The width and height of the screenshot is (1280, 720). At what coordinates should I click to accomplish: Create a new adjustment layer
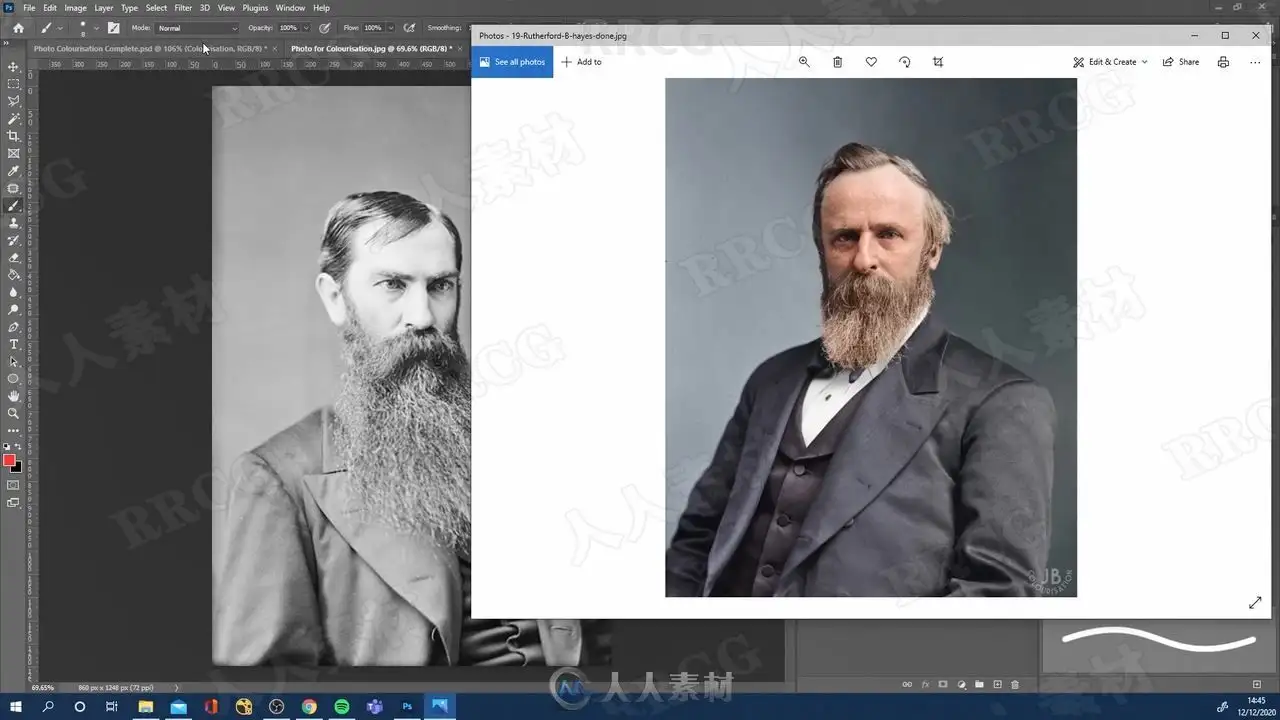(961, 685)
